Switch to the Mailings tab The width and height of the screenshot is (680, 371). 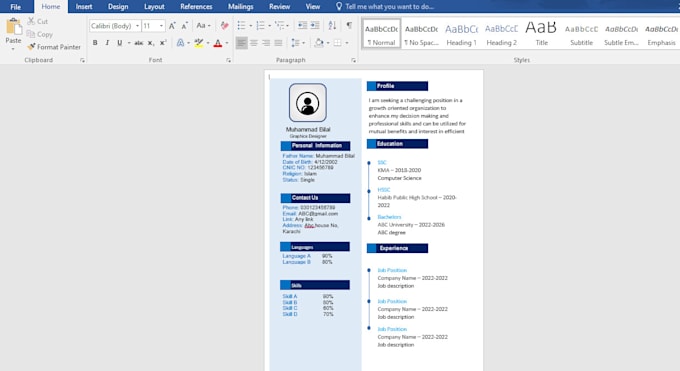click(240, 7)
